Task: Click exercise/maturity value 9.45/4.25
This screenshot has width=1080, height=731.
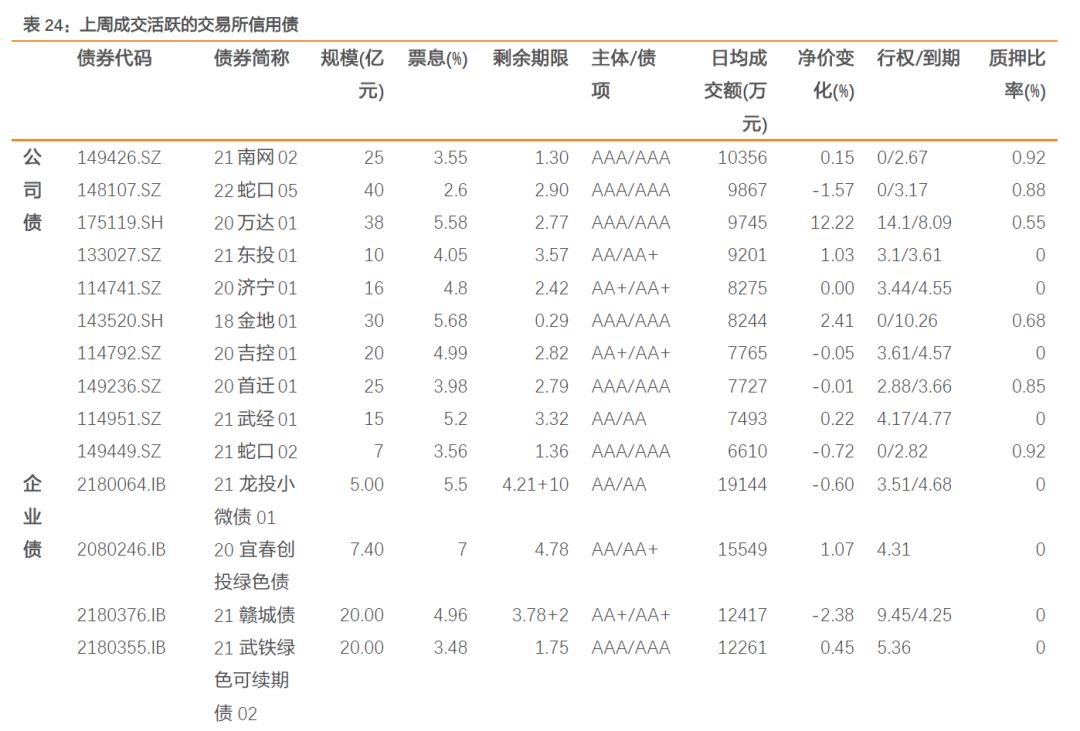Action: point(914,615)
